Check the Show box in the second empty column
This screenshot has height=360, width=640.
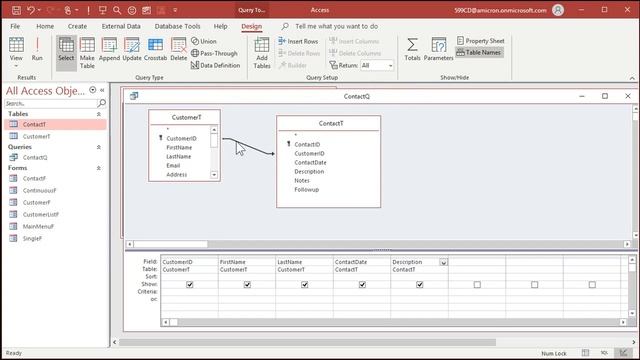tap(535, 284)
